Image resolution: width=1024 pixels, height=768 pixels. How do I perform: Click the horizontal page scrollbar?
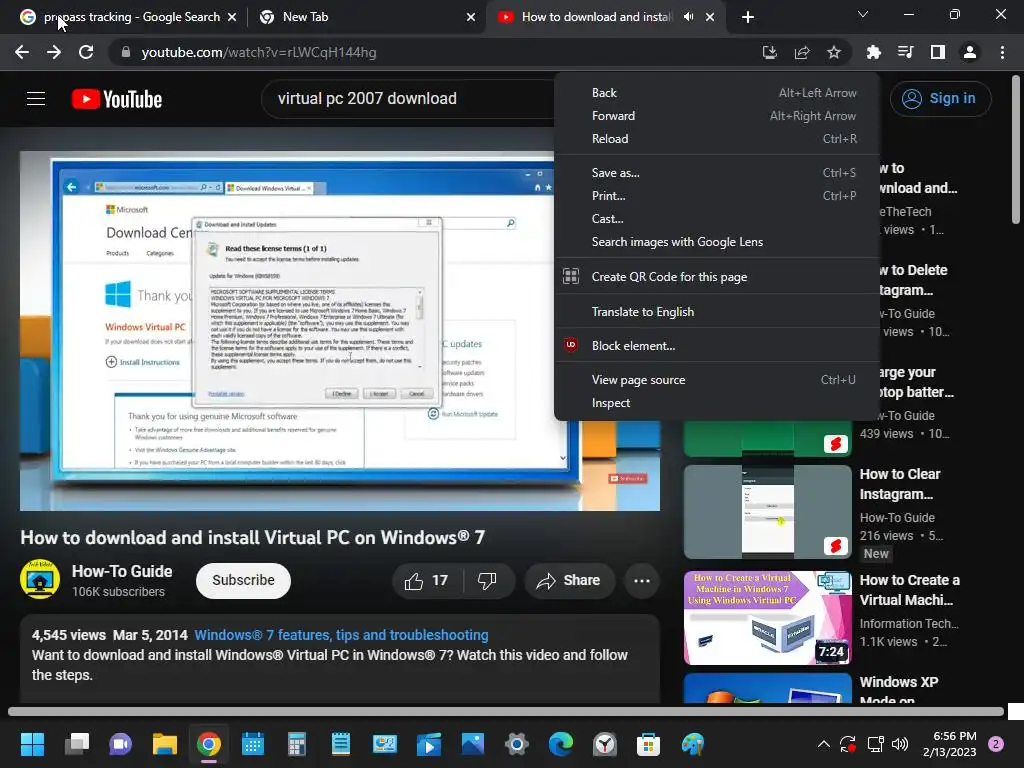click(x=505, y=711)
